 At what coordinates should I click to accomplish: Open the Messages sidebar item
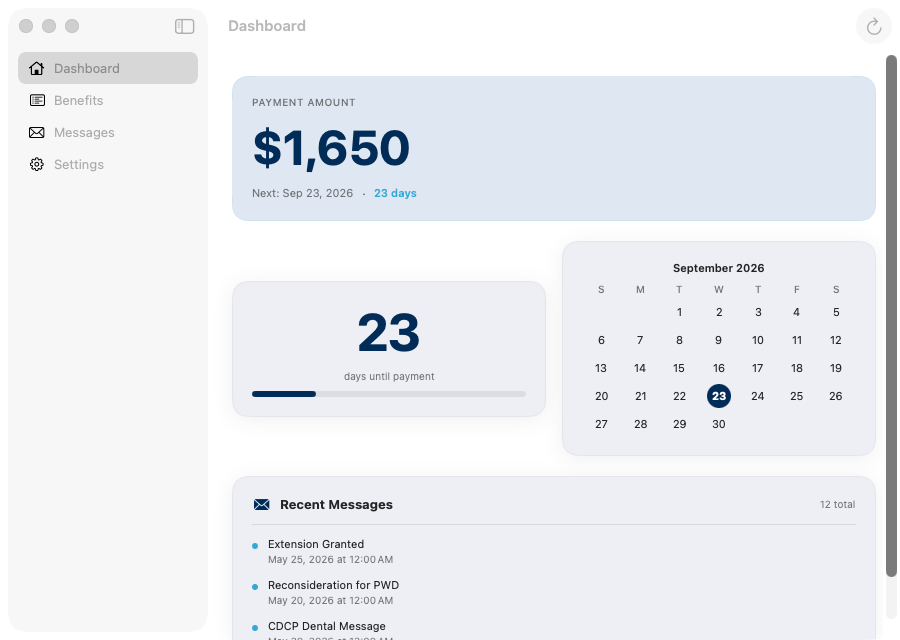tap(108, 133)
